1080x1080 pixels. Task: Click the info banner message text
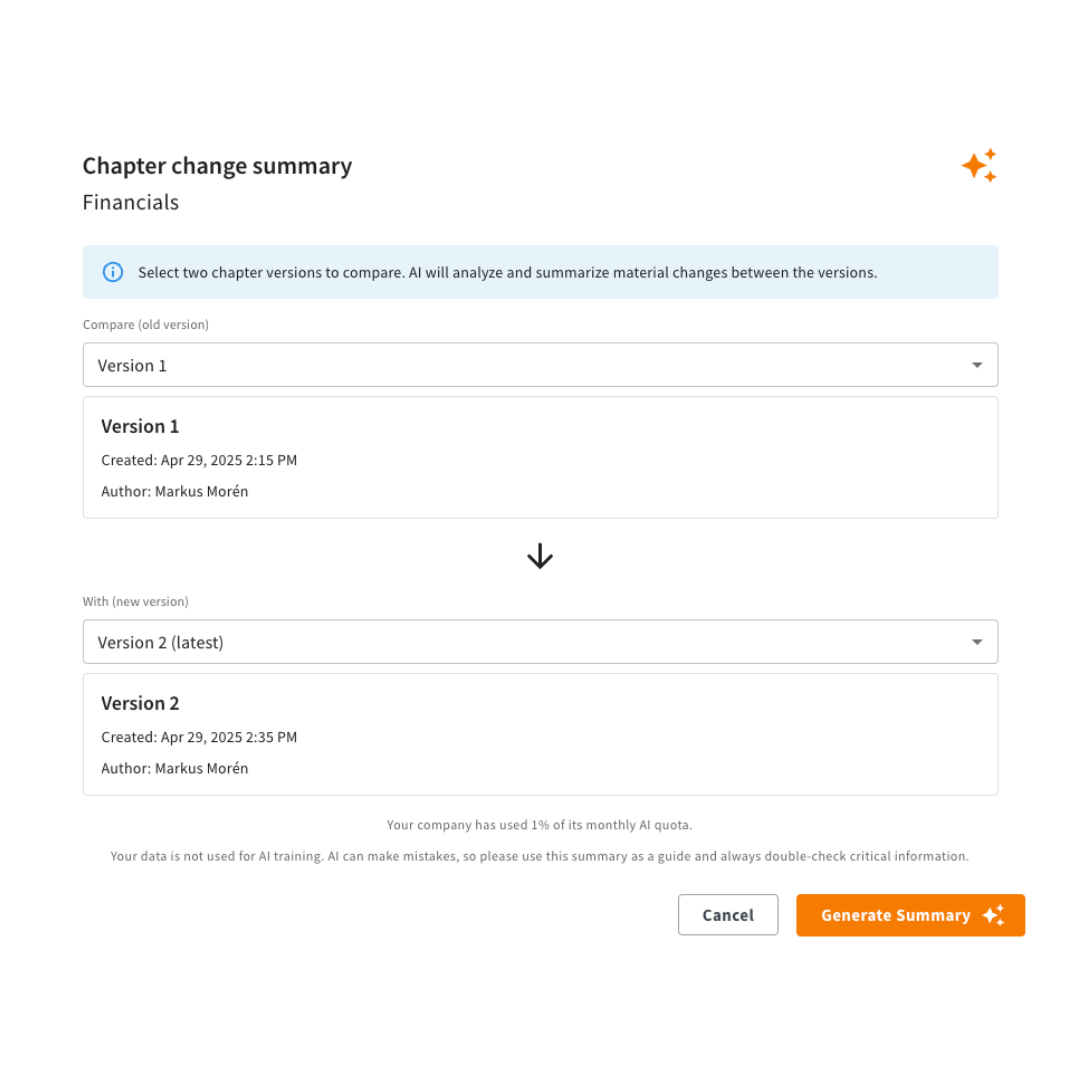coord(508,273)
